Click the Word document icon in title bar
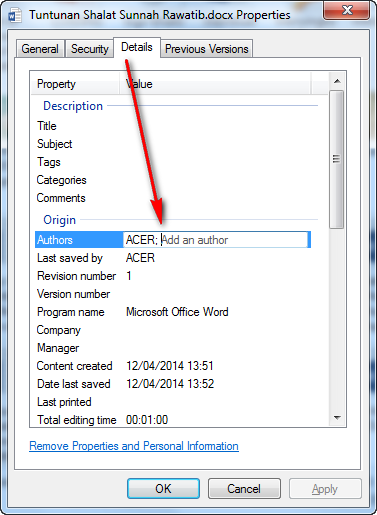This screenshot has width=377, height=515. [x=15, y=15]
